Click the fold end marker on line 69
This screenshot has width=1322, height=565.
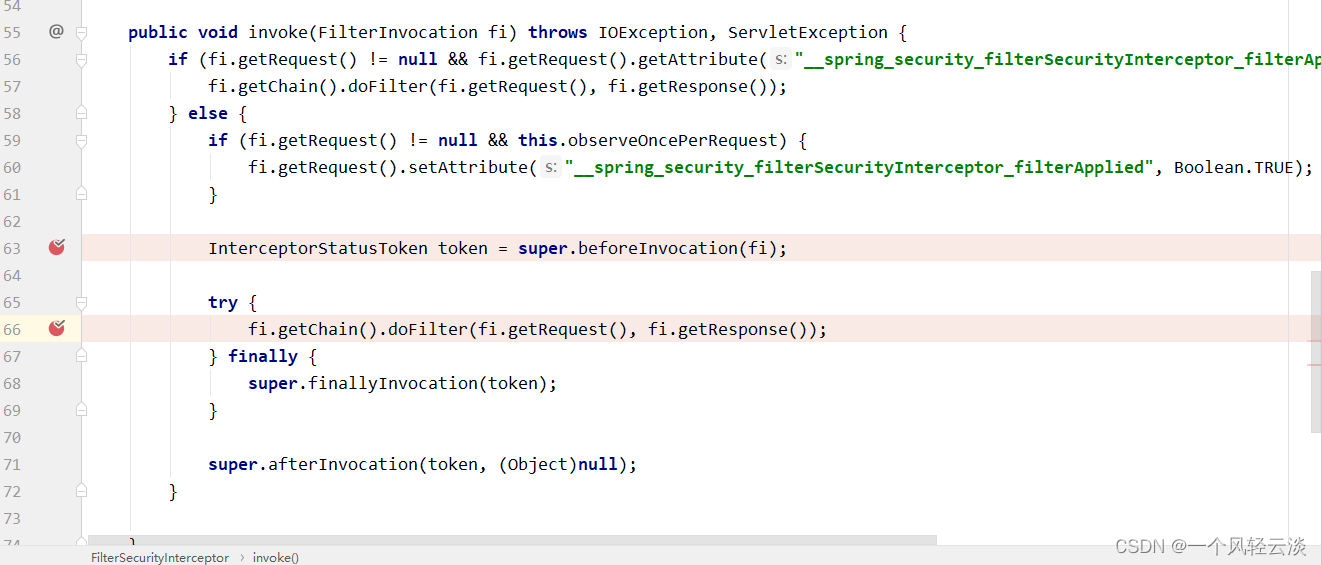click(x=82, y=411)
